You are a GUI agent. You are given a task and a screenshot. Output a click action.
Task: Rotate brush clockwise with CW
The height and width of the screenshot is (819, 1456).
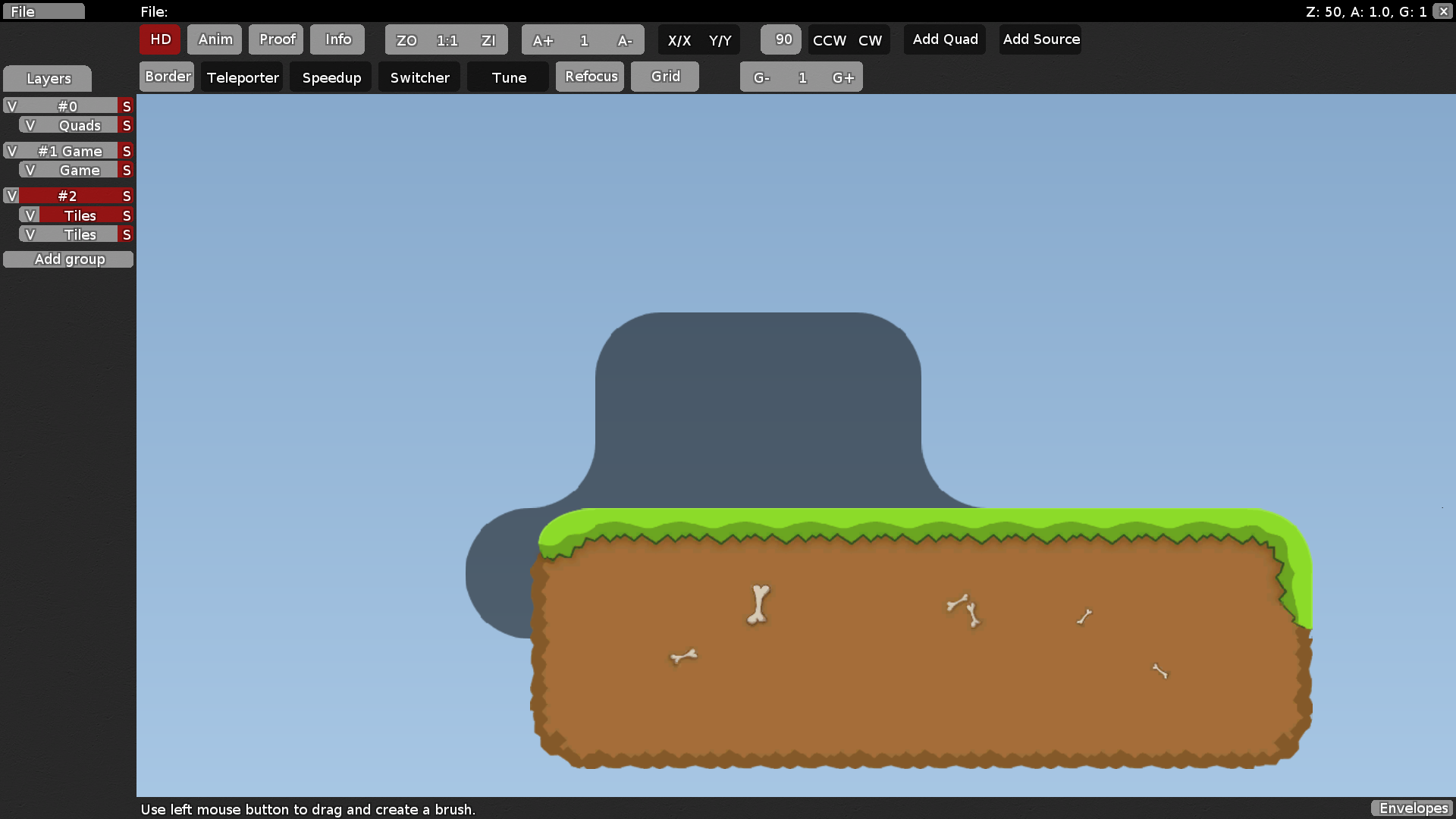(x=870, y=40)
